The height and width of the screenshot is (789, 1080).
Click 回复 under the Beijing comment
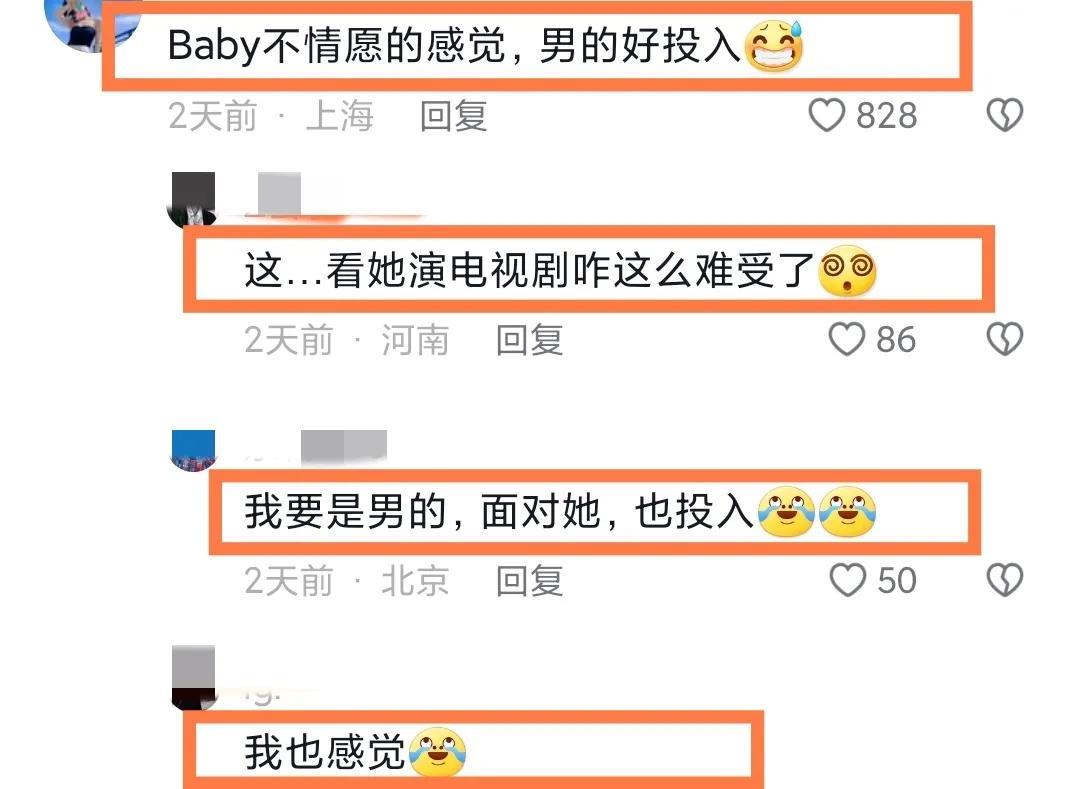[x=530, y=580]
